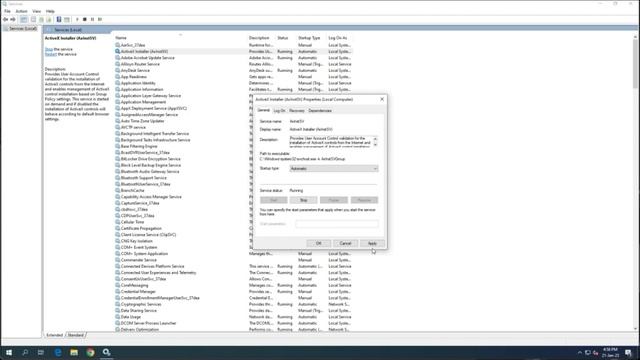The image size is (640, 360).
Task: Open Properties via the toolbar icon
Action: coord(33,19)
